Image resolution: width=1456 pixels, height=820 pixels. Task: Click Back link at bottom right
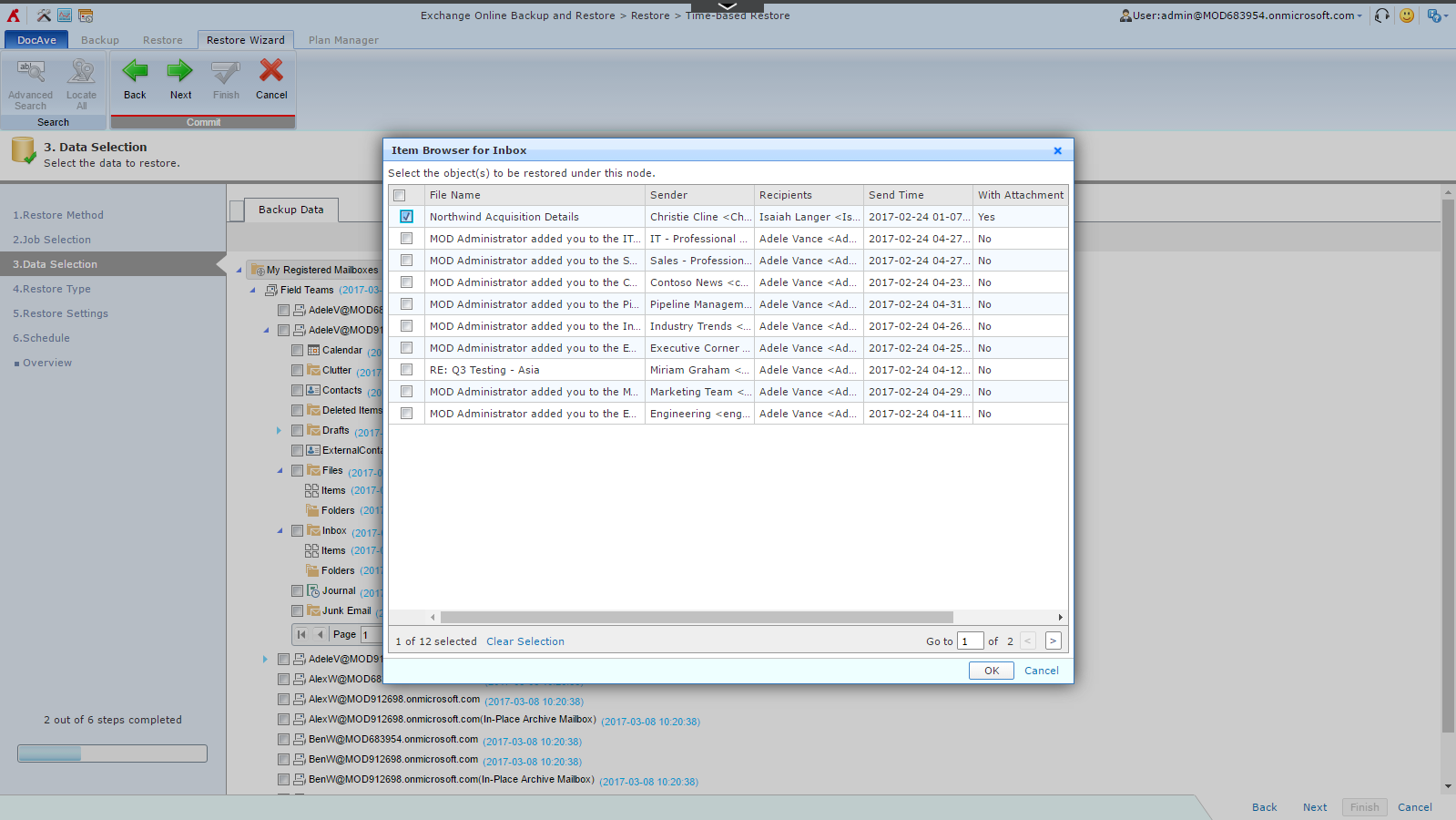[x=1264, y=807]
